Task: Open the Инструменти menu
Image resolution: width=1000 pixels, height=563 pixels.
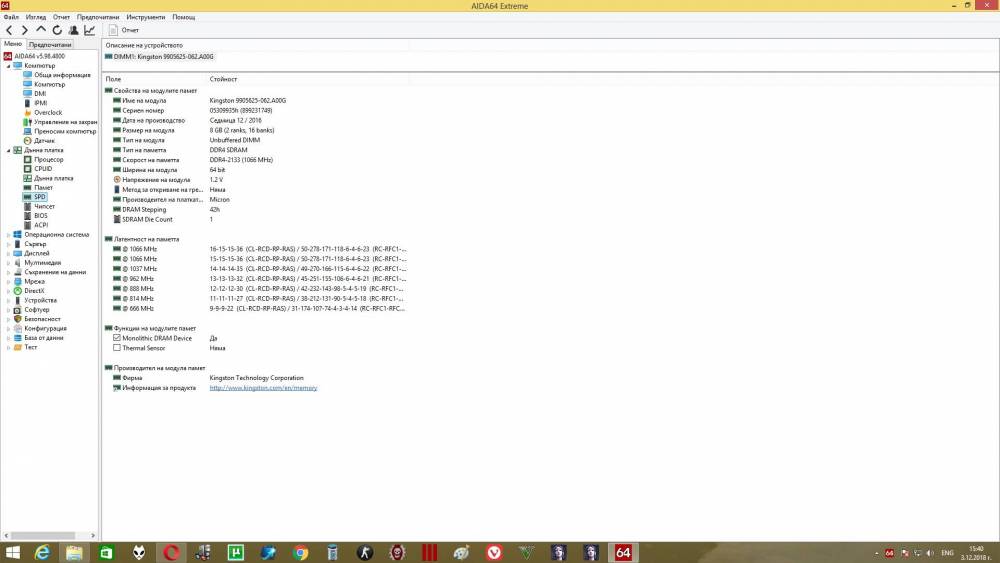Action: pyautogui.click(x=145, y=17)
